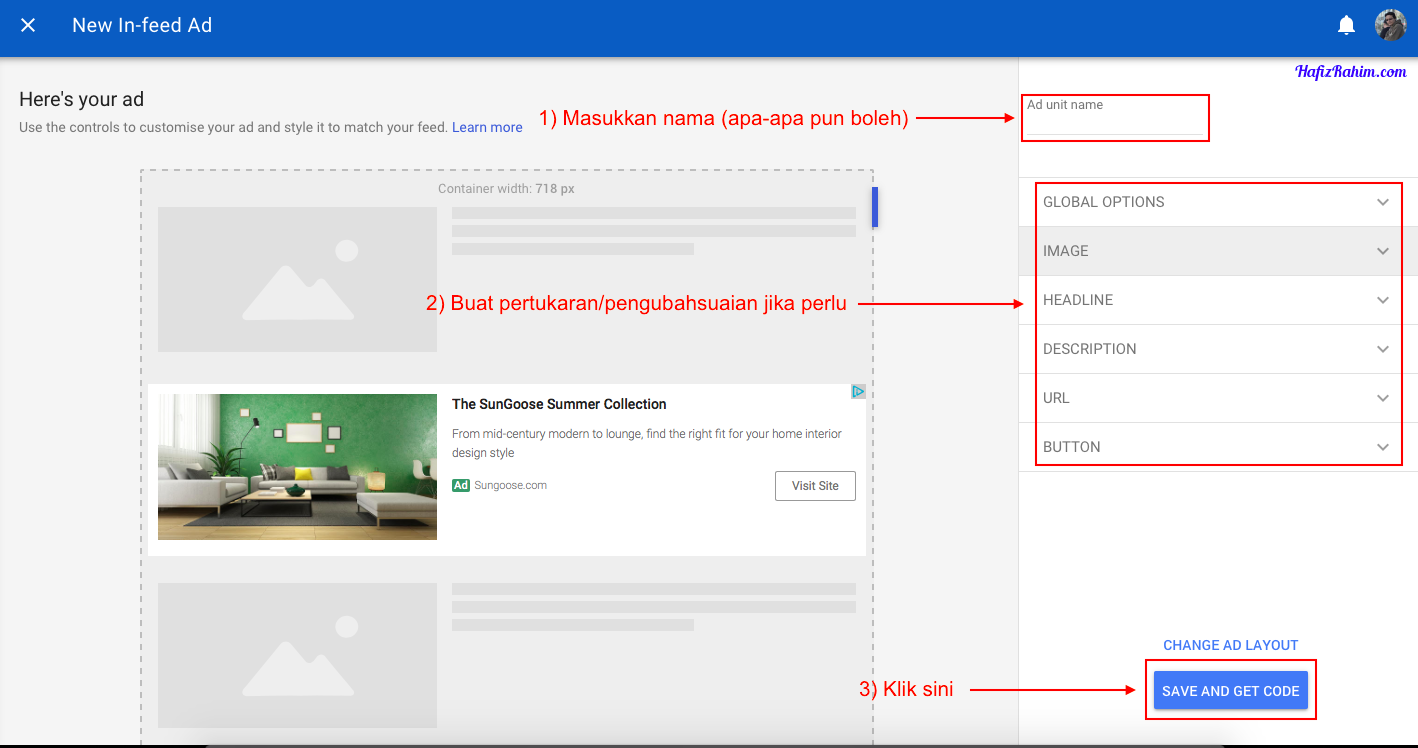The image size is (1418, 748).
Task: Close the New In-feed Ad dialog
Action: [28, 25]
